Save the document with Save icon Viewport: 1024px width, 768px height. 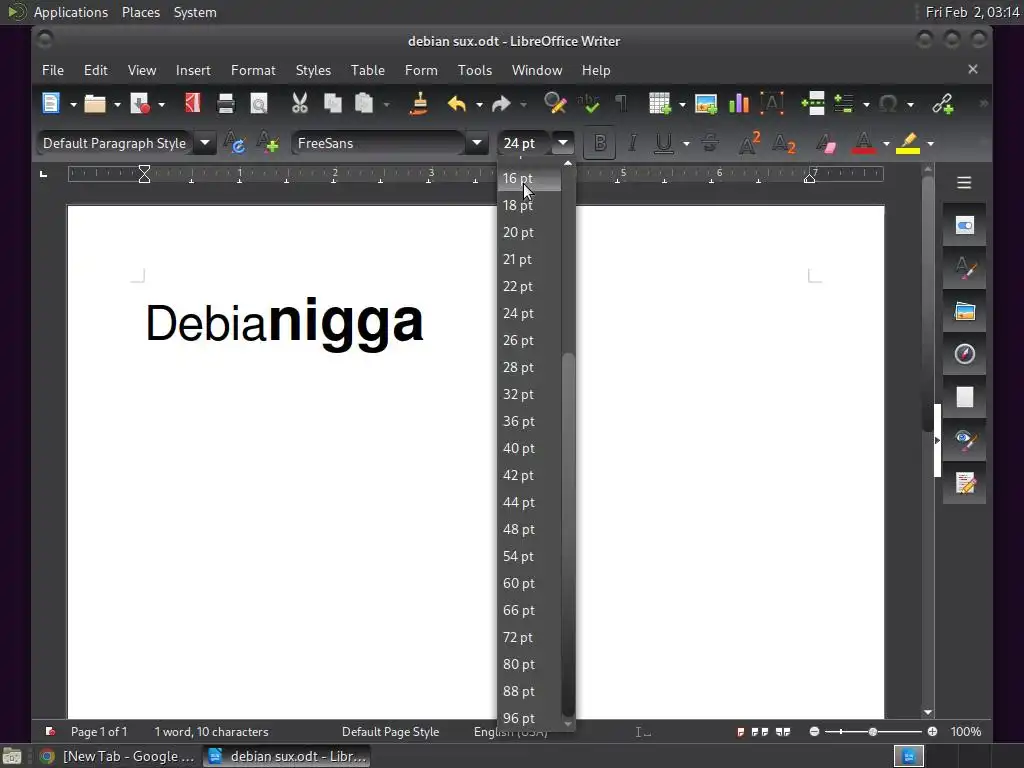pyautogui.click(x=140, y=103)
